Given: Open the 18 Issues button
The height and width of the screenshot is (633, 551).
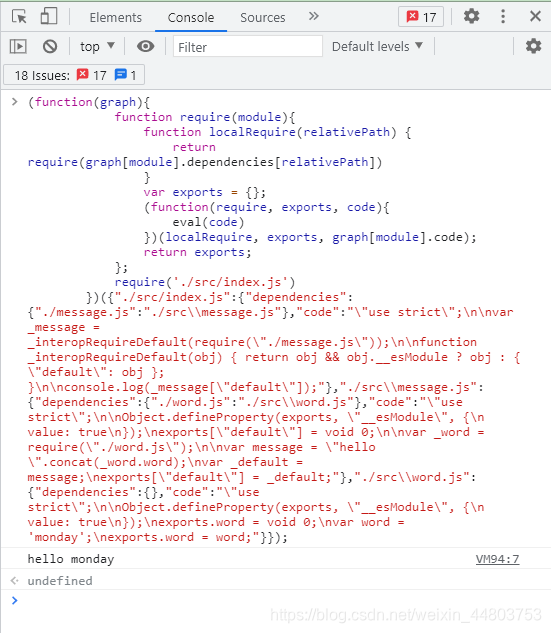Looking at the screenshot, I should [x=74, y=75].
